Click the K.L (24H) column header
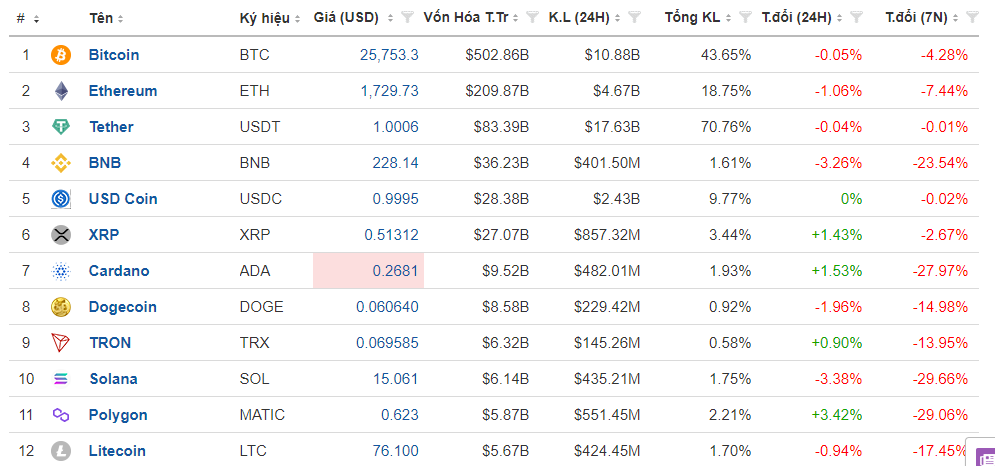 click(579, 18)
